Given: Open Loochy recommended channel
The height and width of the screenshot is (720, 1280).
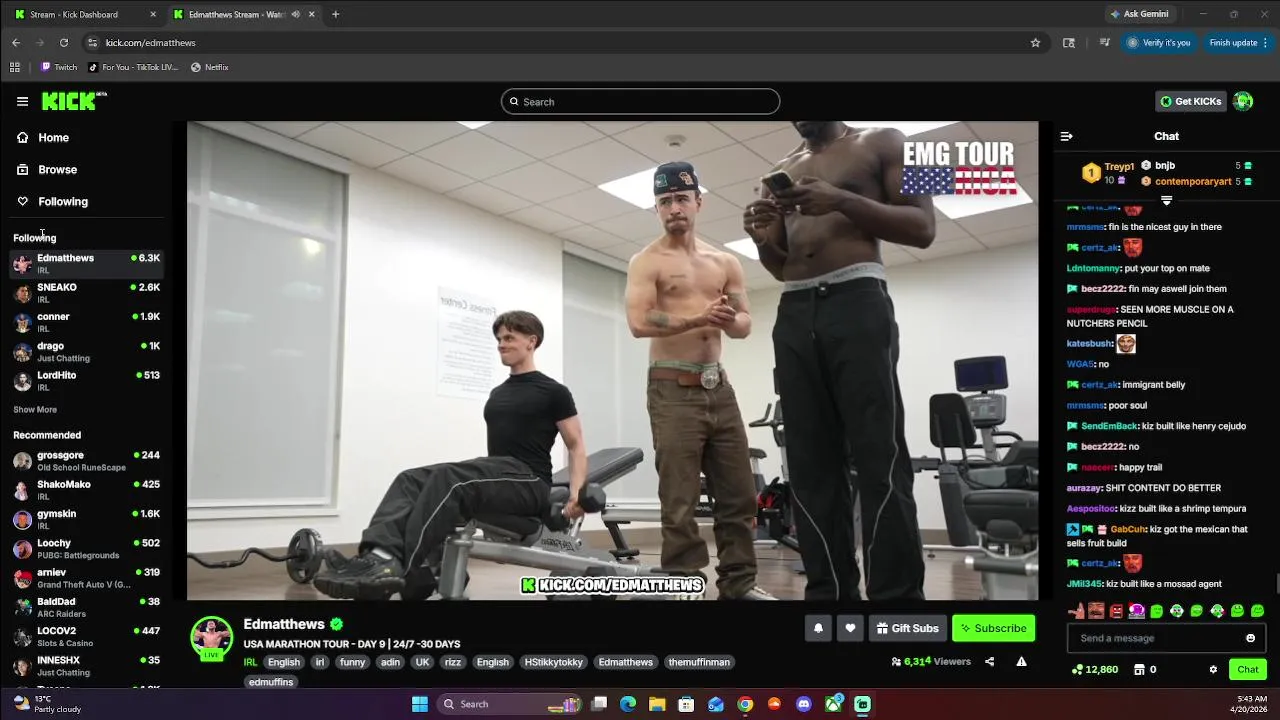Looking at the screenshot, I should 86,548.
